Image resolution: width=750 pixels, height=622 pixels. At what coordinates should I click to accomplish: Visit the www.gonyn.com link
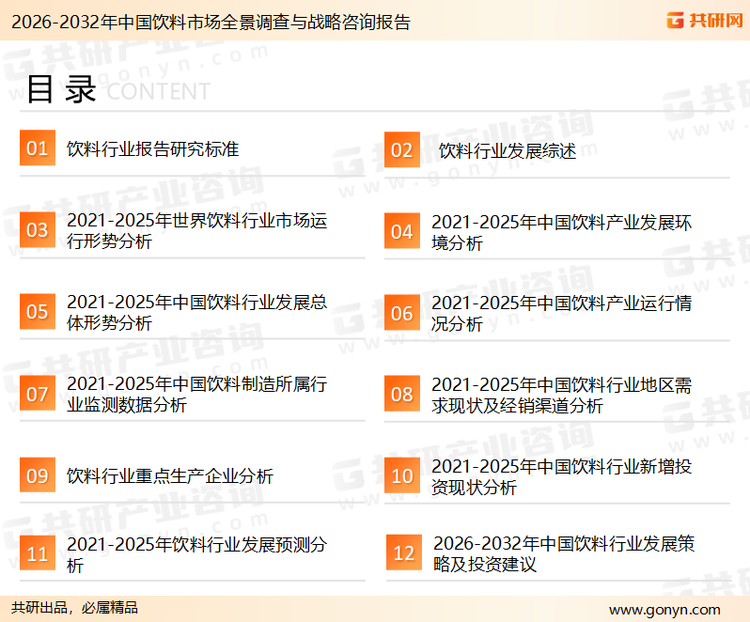pos(664,610)
